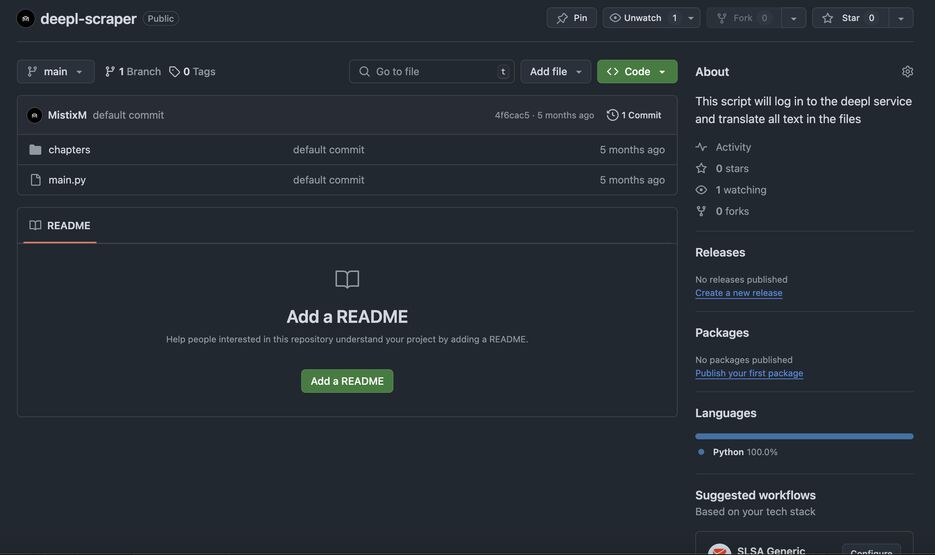Focus the Go to file search field

tap(432, 72)
